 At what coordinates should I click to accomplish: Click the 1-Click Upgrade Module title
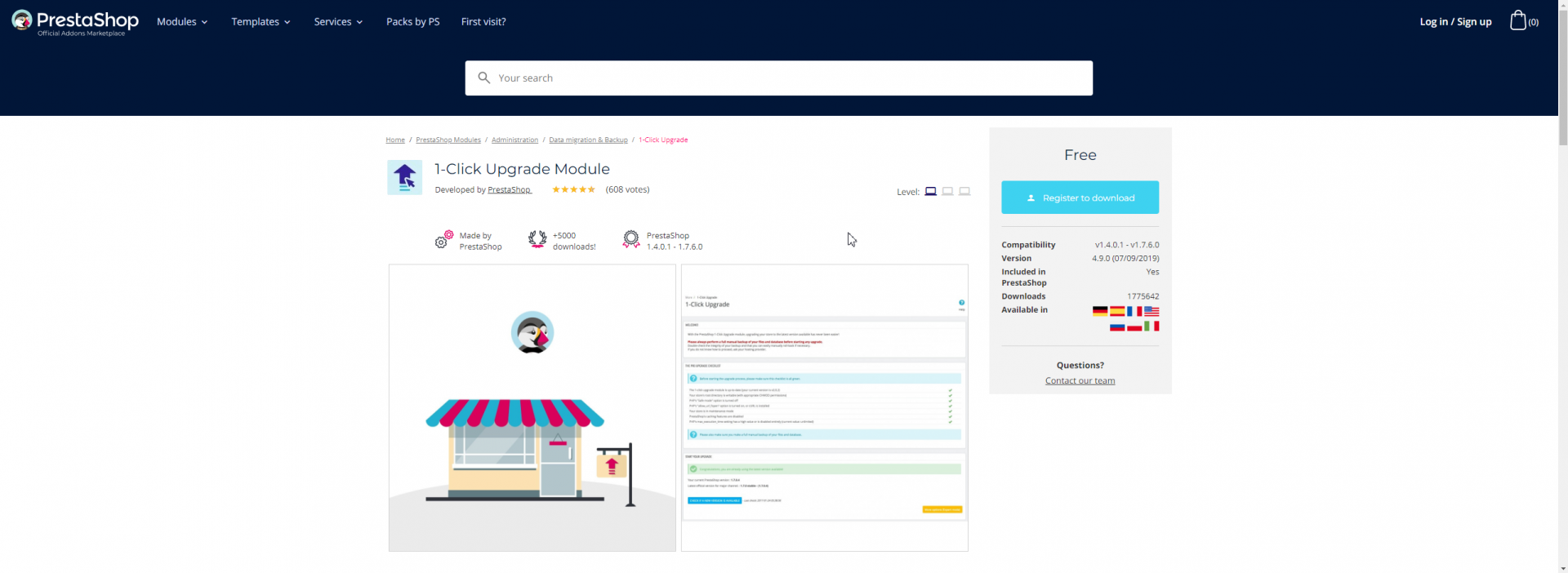[x=522, y=169]
